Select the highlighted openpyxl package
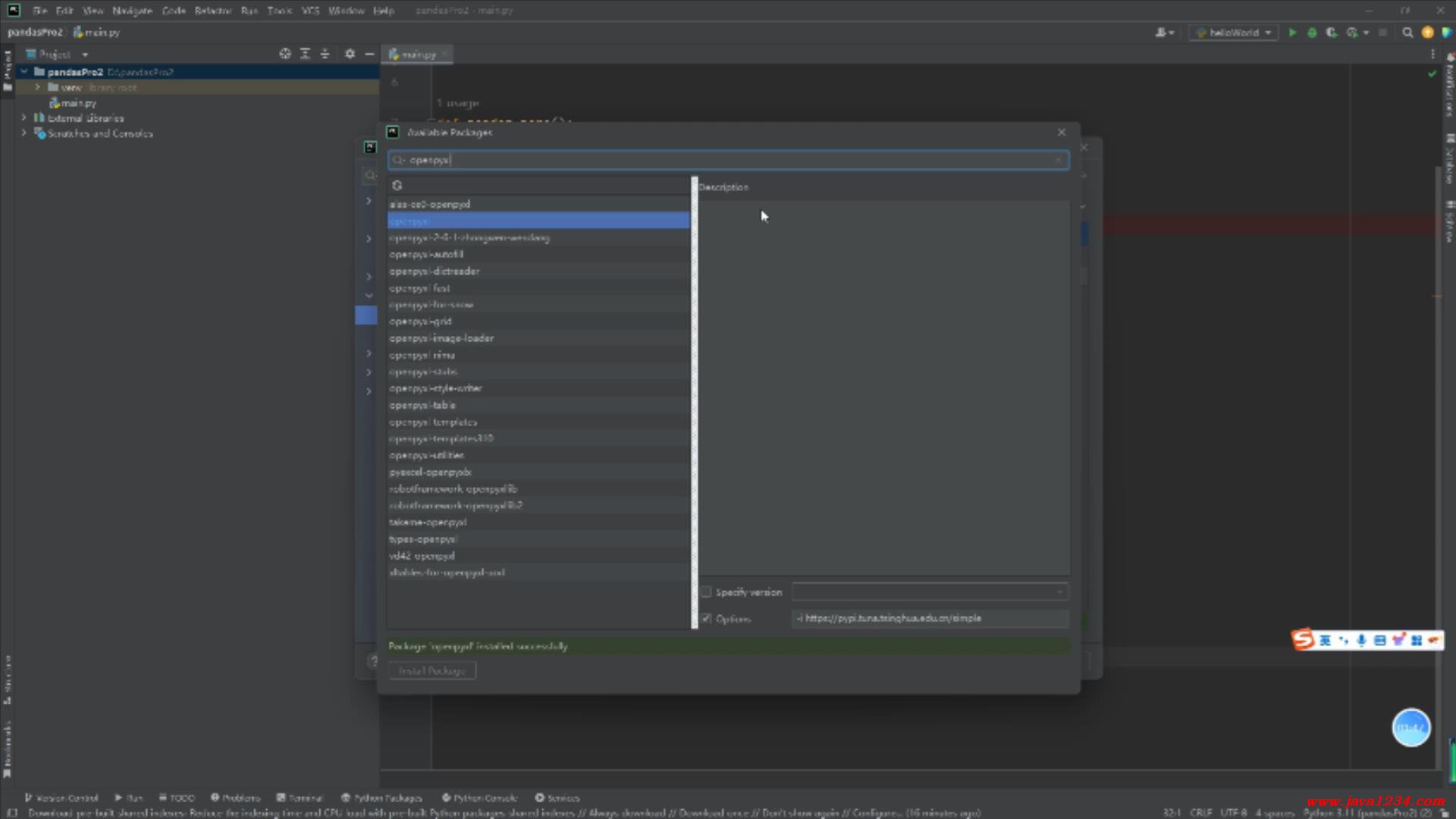Screen dimensions: 1456x819 tap(538, 221)
